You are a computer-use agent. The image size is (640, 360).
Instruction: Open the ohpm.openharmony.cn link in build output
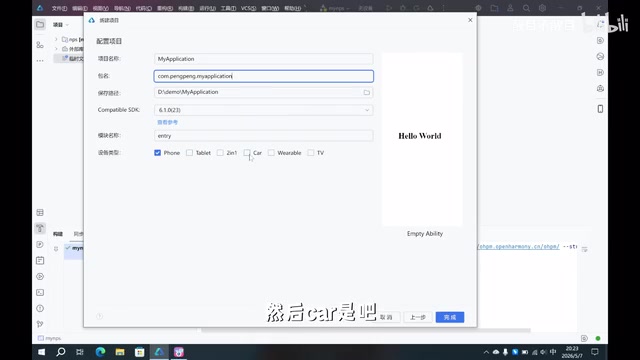pos(518,247)
